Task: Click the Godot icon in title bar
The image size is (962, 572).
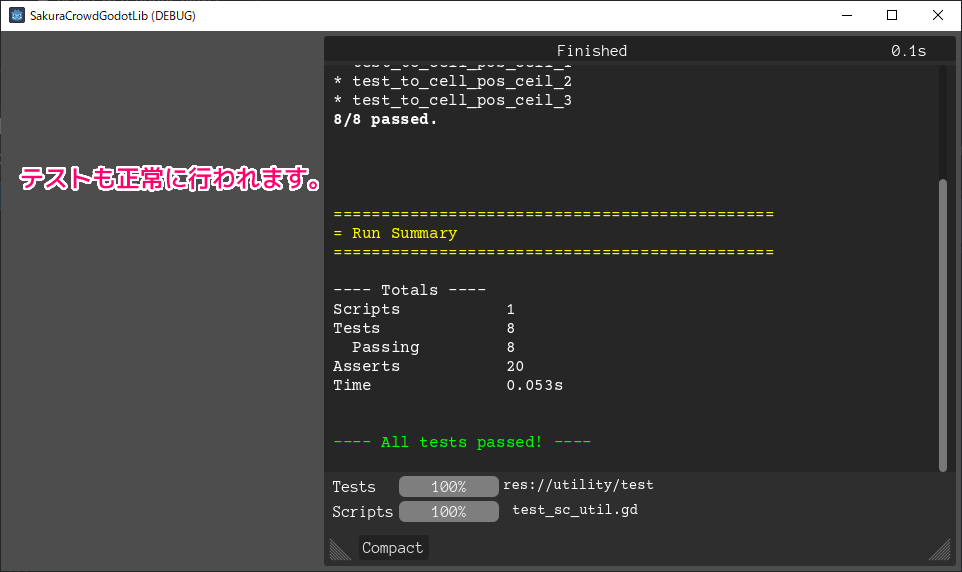Action: point(17,15)
